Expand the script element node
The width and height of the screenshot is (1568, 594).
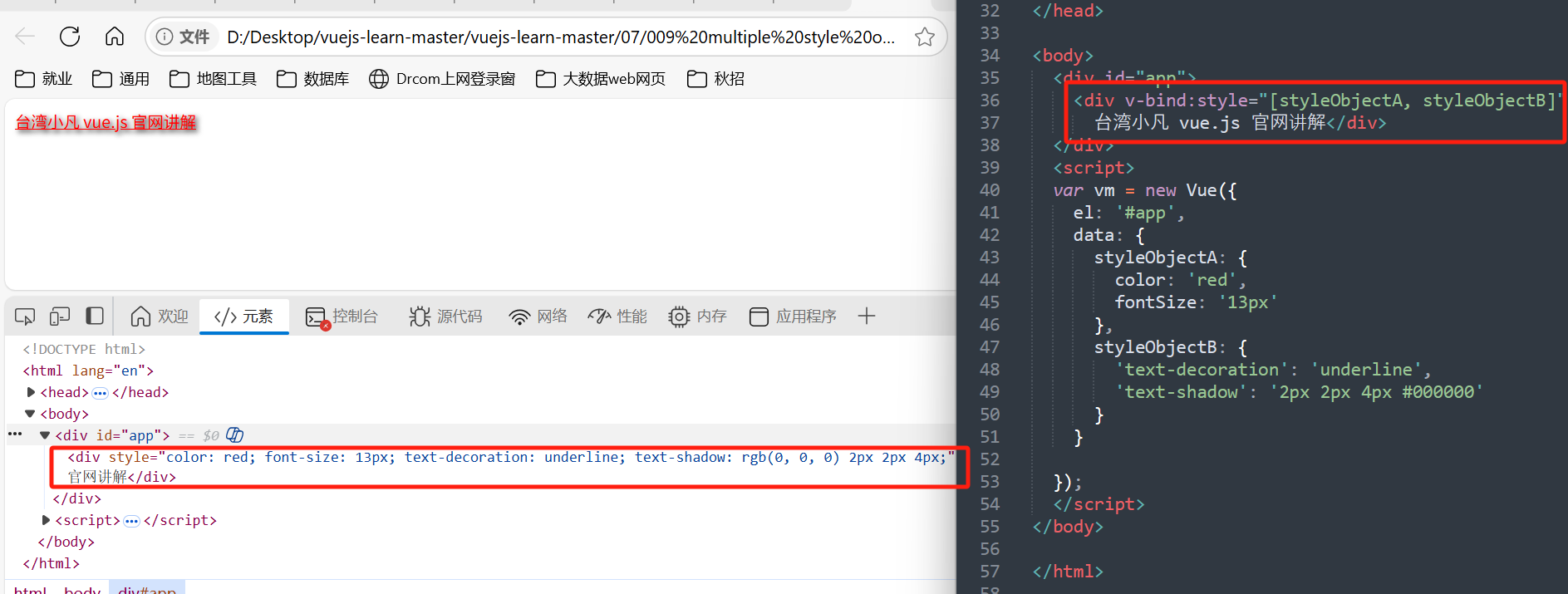(x=46, y=520)
